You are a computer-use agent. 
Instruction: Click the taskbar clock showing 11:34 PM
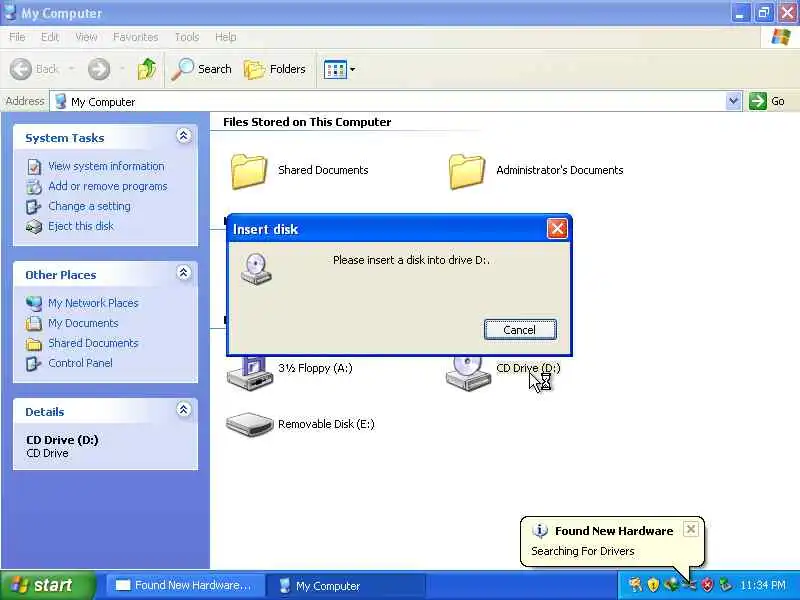[x=763, y=585]
